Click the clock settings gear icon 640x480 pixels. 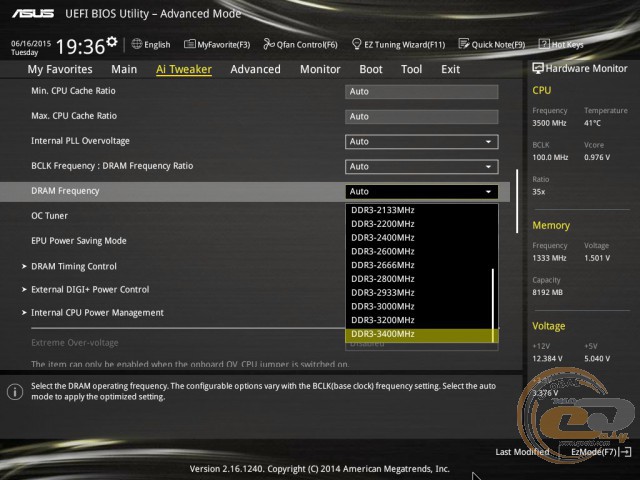click(112, 41)
